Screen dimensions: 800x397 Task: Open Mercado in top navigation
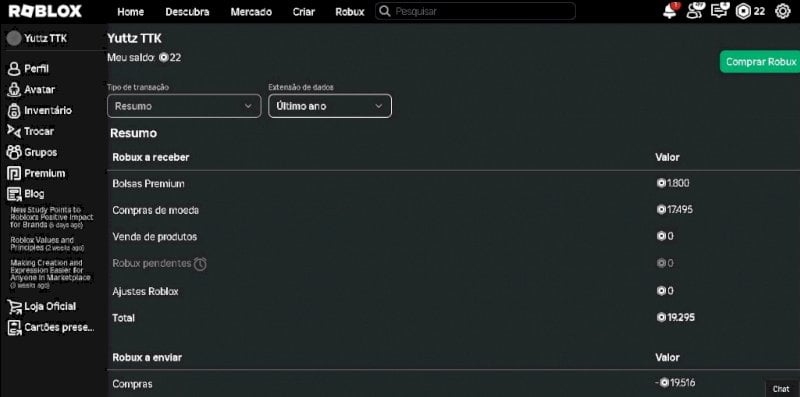pyautogui.click(x=251, y=12)
